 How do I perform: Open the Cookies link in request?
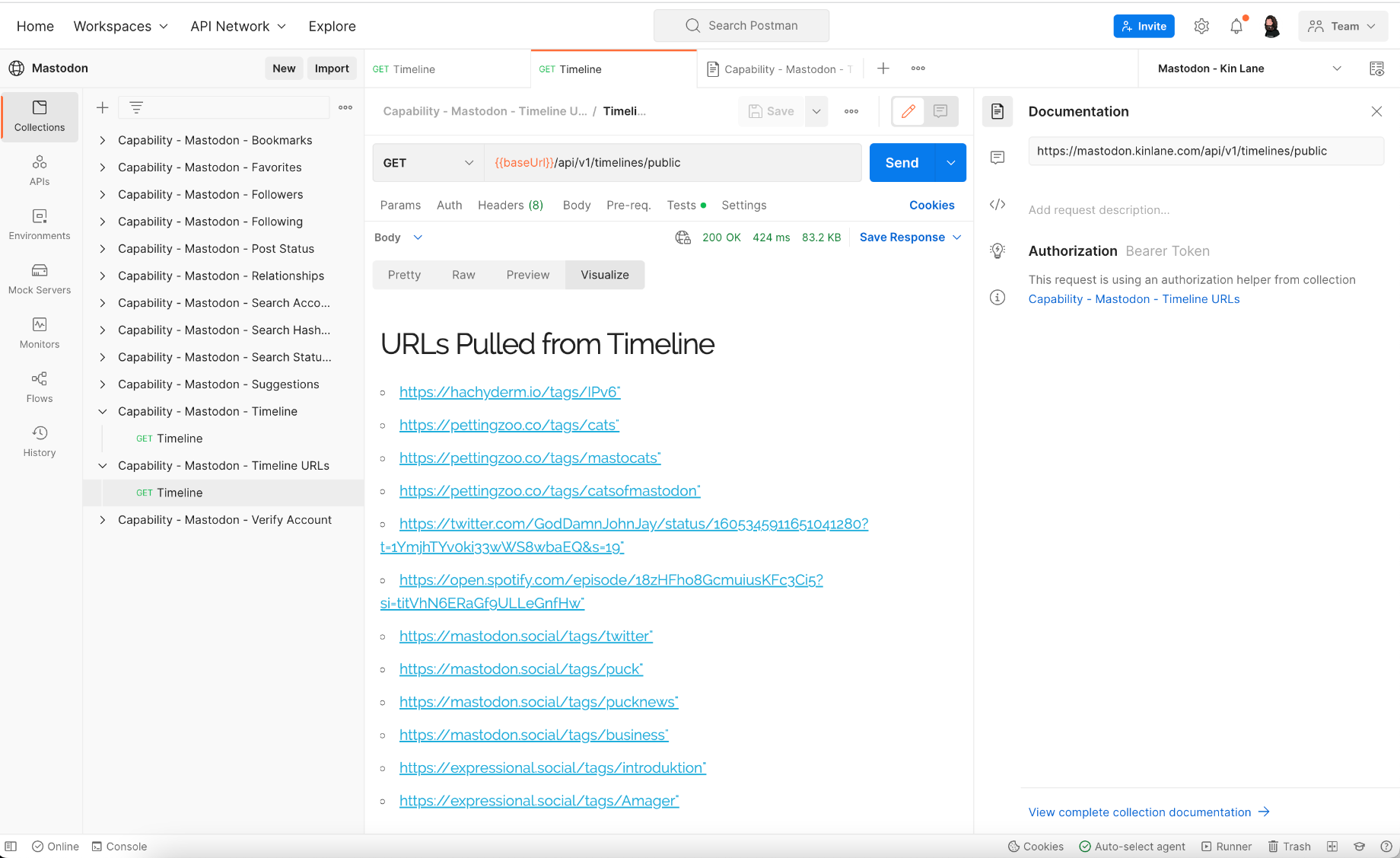coord(931,206)
